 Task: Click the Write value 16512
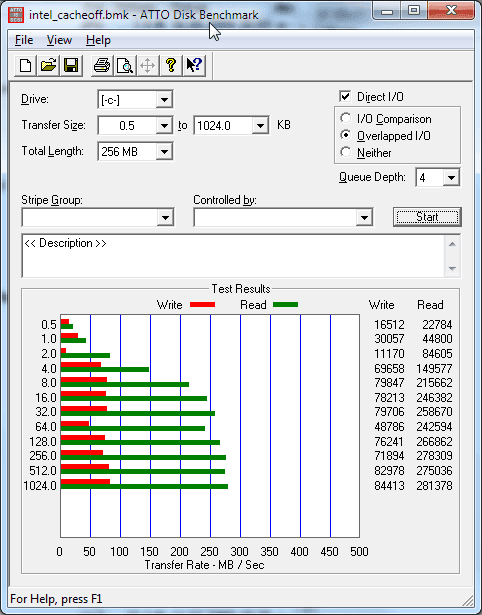[389, 325]
